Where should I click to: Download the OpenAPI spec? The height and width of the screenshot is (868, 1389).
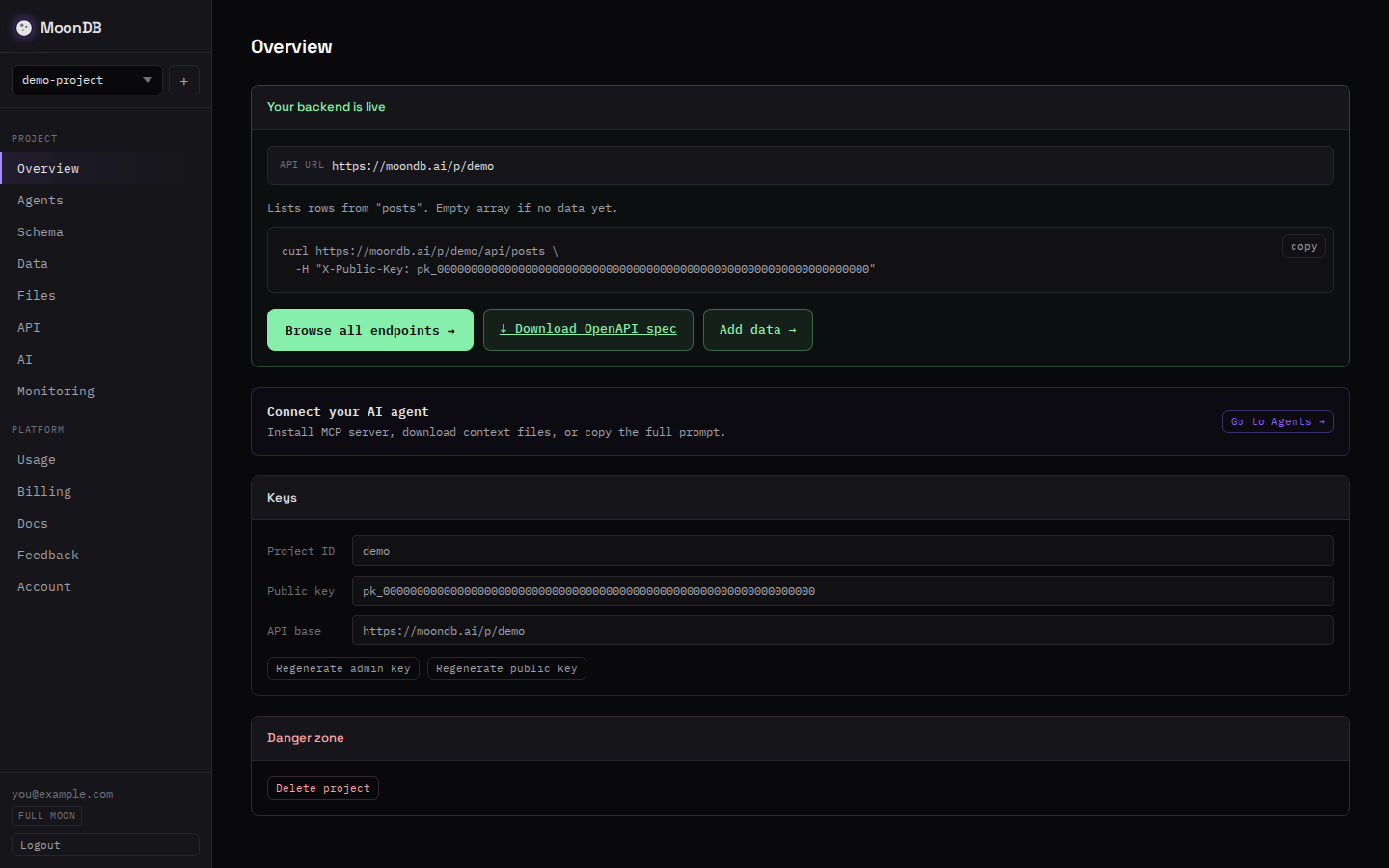(588, 330)
